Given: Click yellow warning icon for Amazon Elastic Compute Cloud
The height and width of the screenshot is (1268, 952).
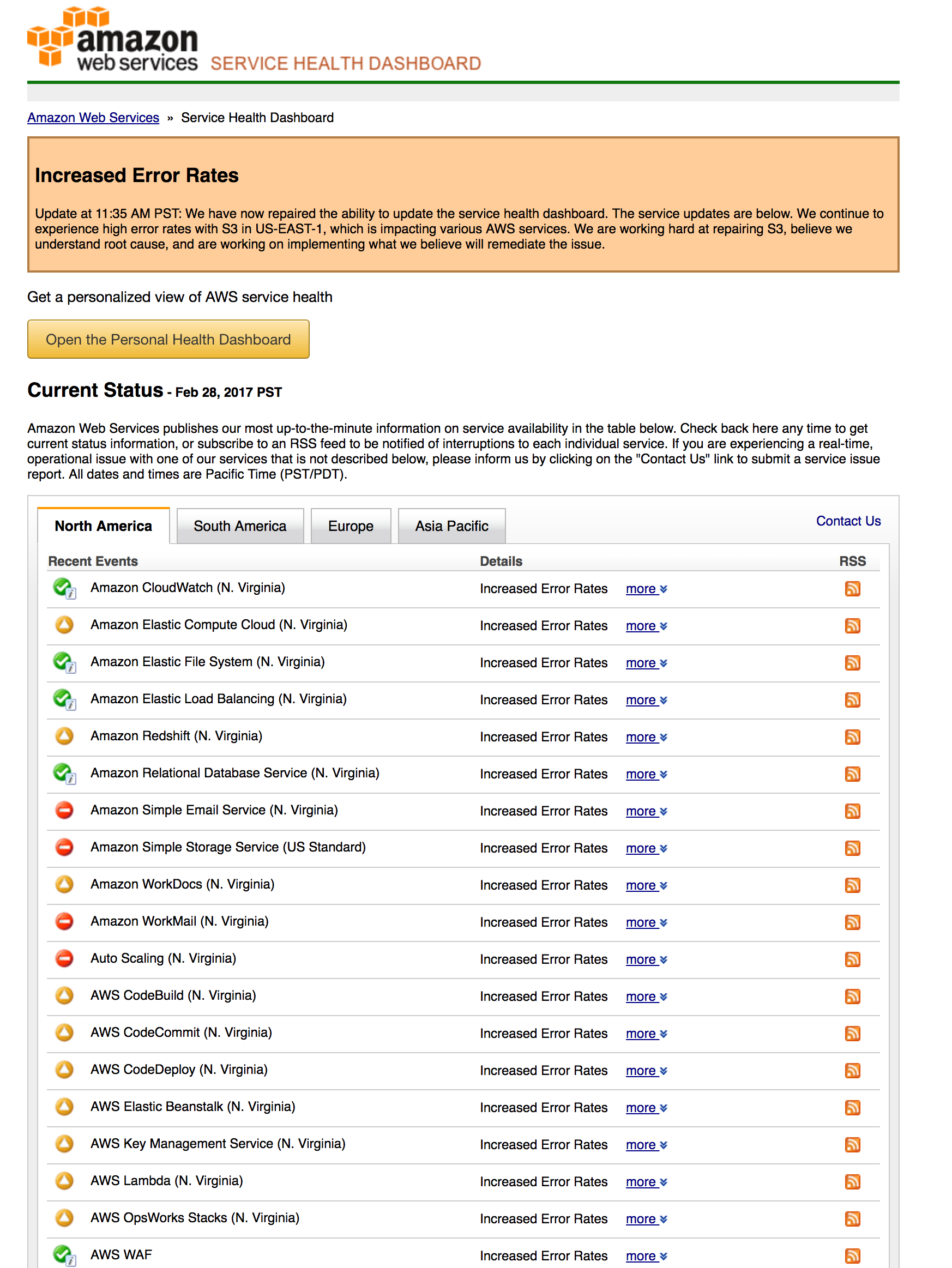Looking at the screenshot, I should click(x=64, y=624).
